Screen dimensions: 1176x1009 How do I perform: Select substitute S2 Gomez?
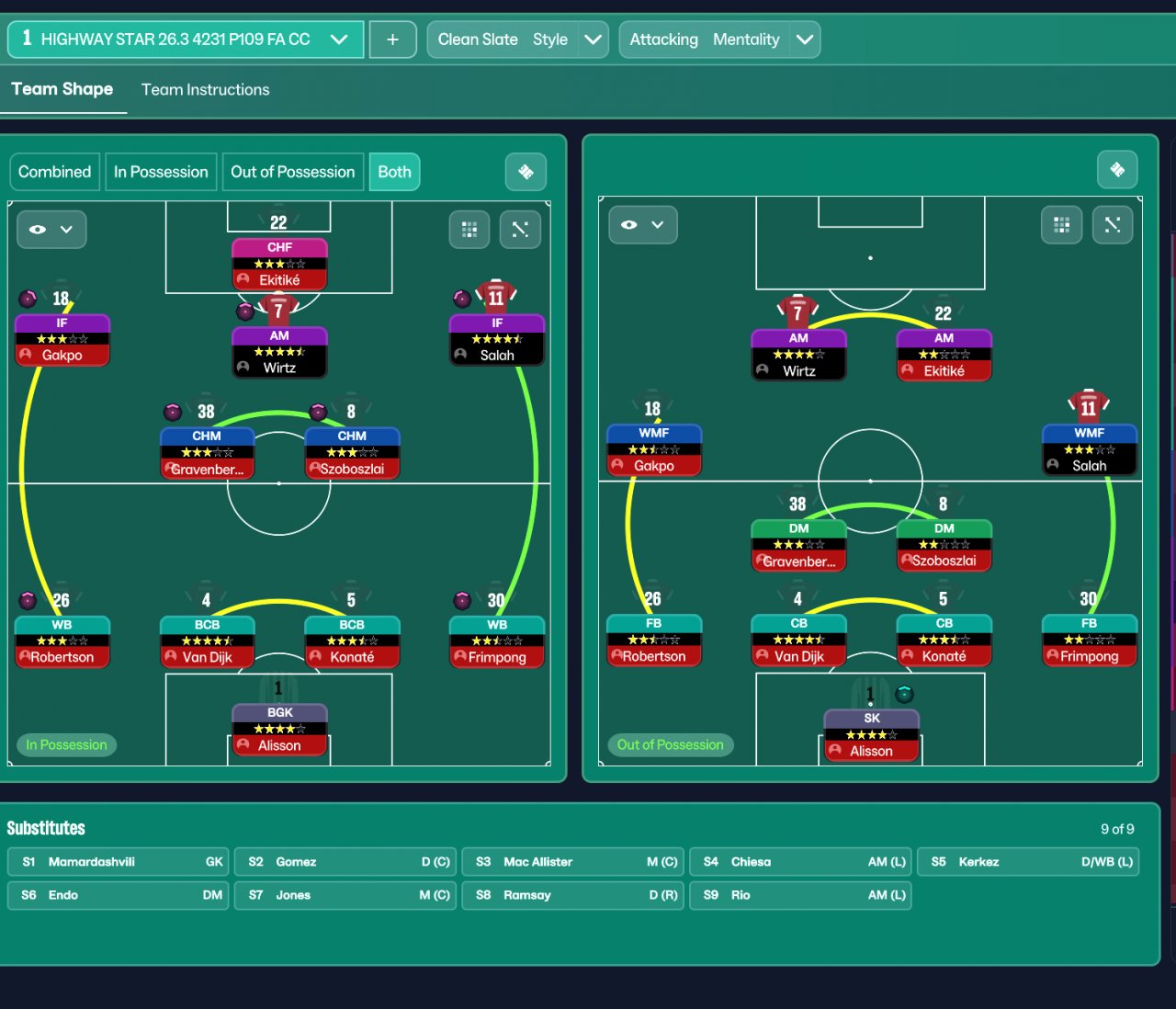point(345,862)
